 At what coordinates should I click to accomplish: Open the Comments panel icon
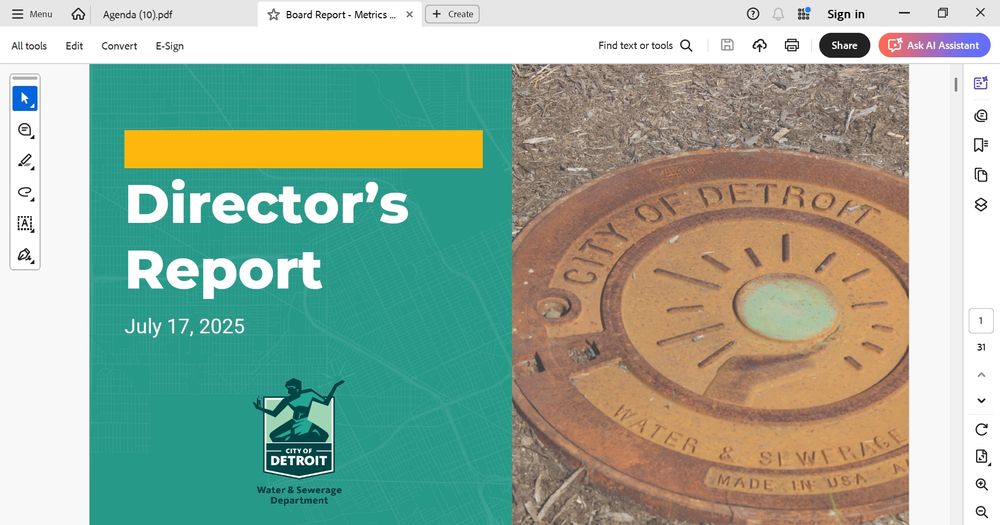[981, 115]
